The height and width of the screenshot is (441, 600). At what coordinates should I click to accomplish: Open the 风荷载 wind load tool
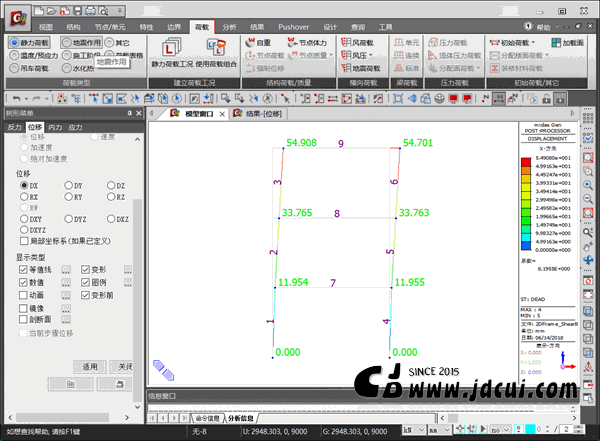(357, 42)
